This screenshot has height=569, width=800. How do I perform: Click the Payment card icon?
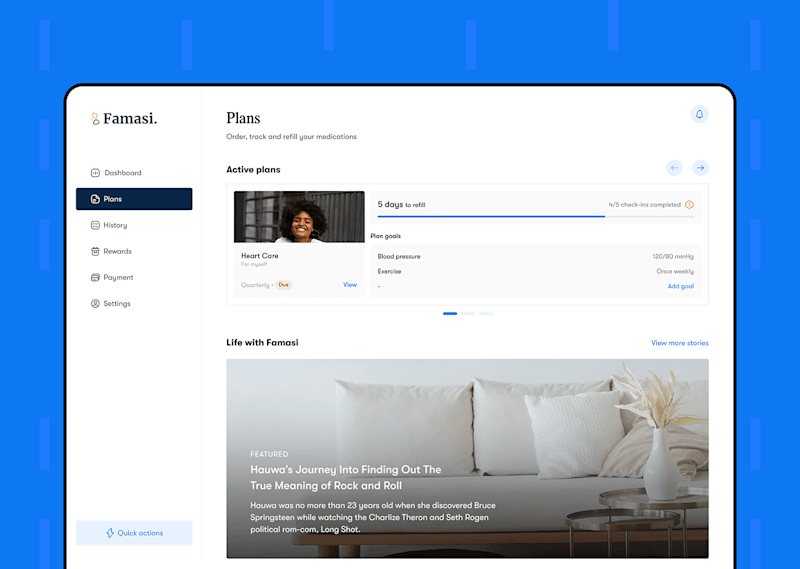coord(95,278)
